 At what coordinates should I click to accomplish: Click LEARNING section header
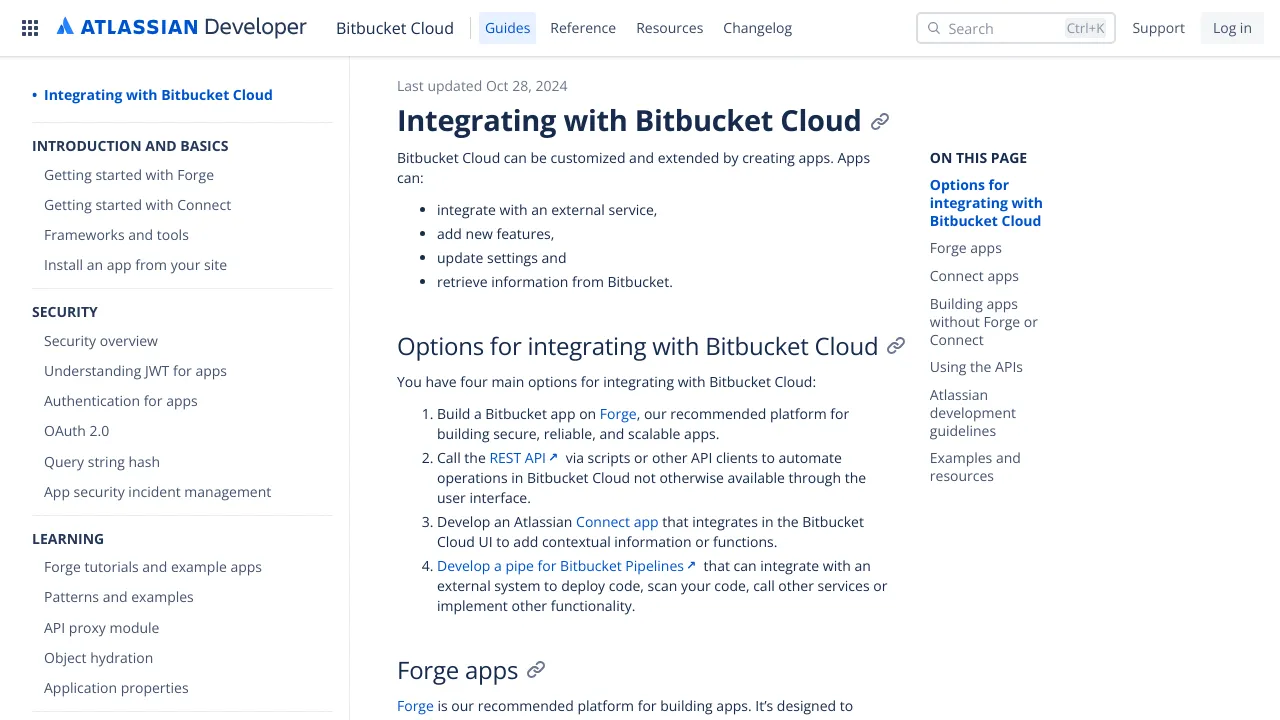pyautogui.click(x=68, y=539)
